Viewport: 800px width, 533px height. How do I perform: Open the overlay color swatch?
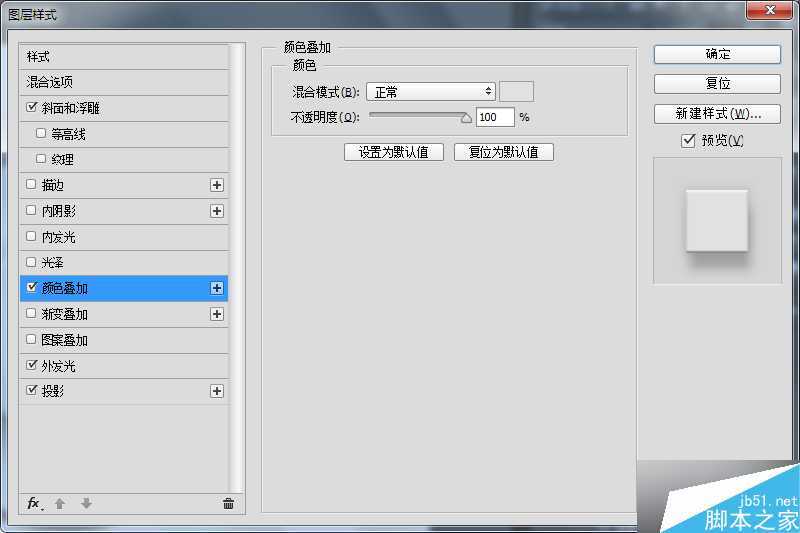(516, 92)
